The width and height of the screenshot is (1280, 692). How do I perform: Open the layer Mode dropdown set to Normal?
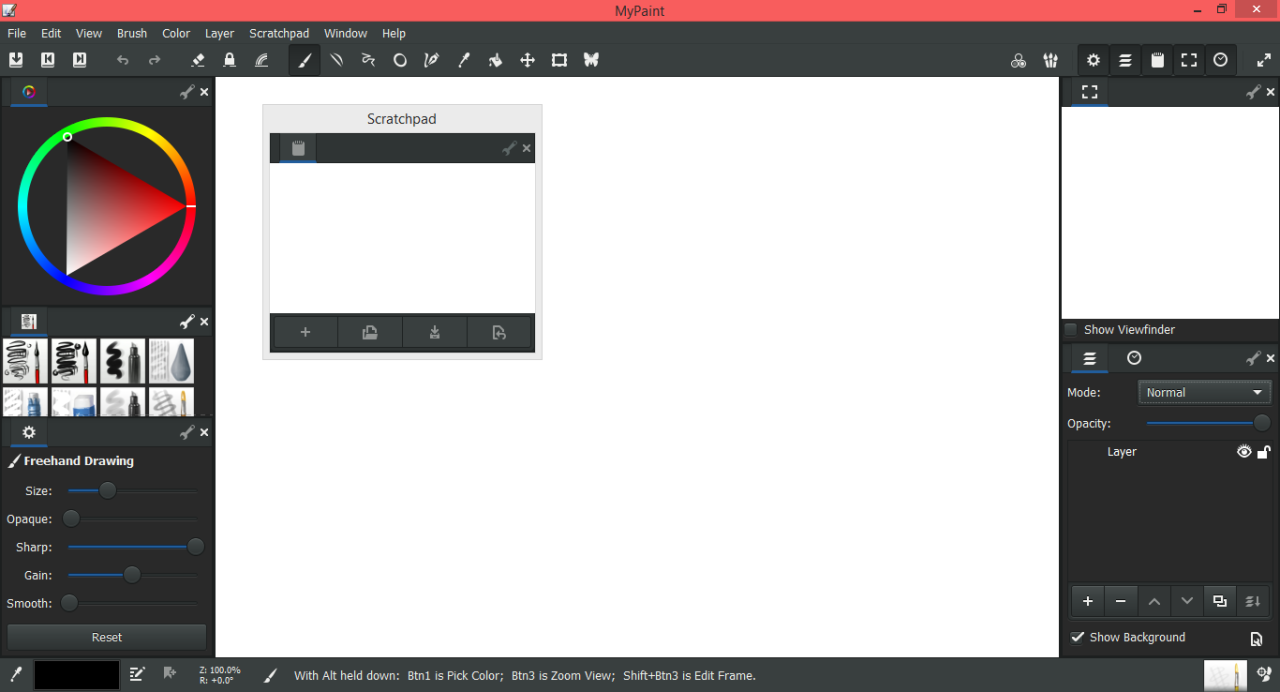click(x=1205, y=393)
